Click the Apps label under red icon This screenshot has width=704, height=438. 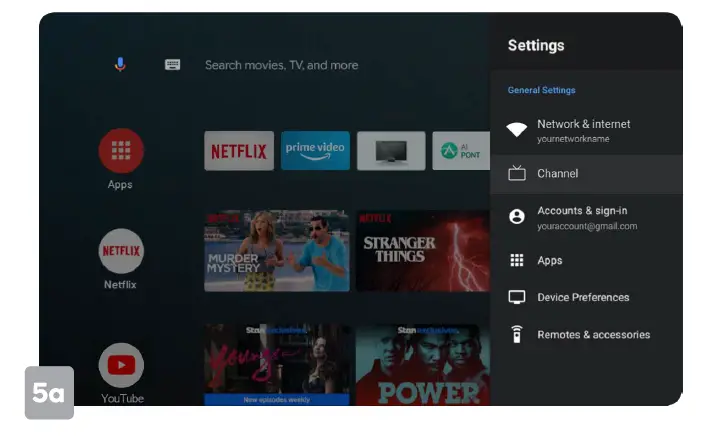tap(120, 184)
